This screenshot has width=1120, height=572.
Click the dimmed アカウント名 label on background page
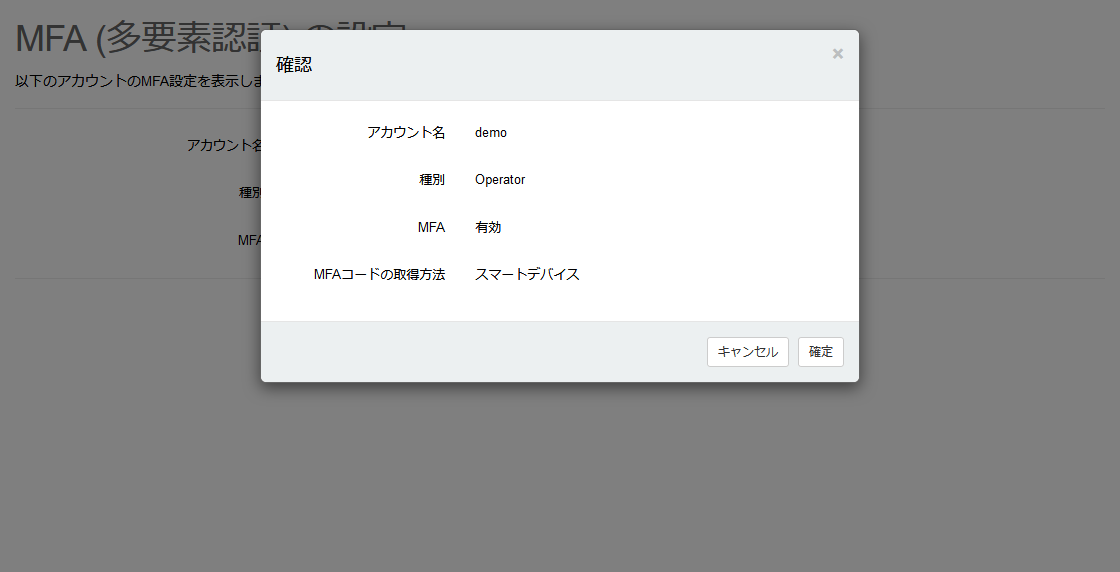coord(223,145)
